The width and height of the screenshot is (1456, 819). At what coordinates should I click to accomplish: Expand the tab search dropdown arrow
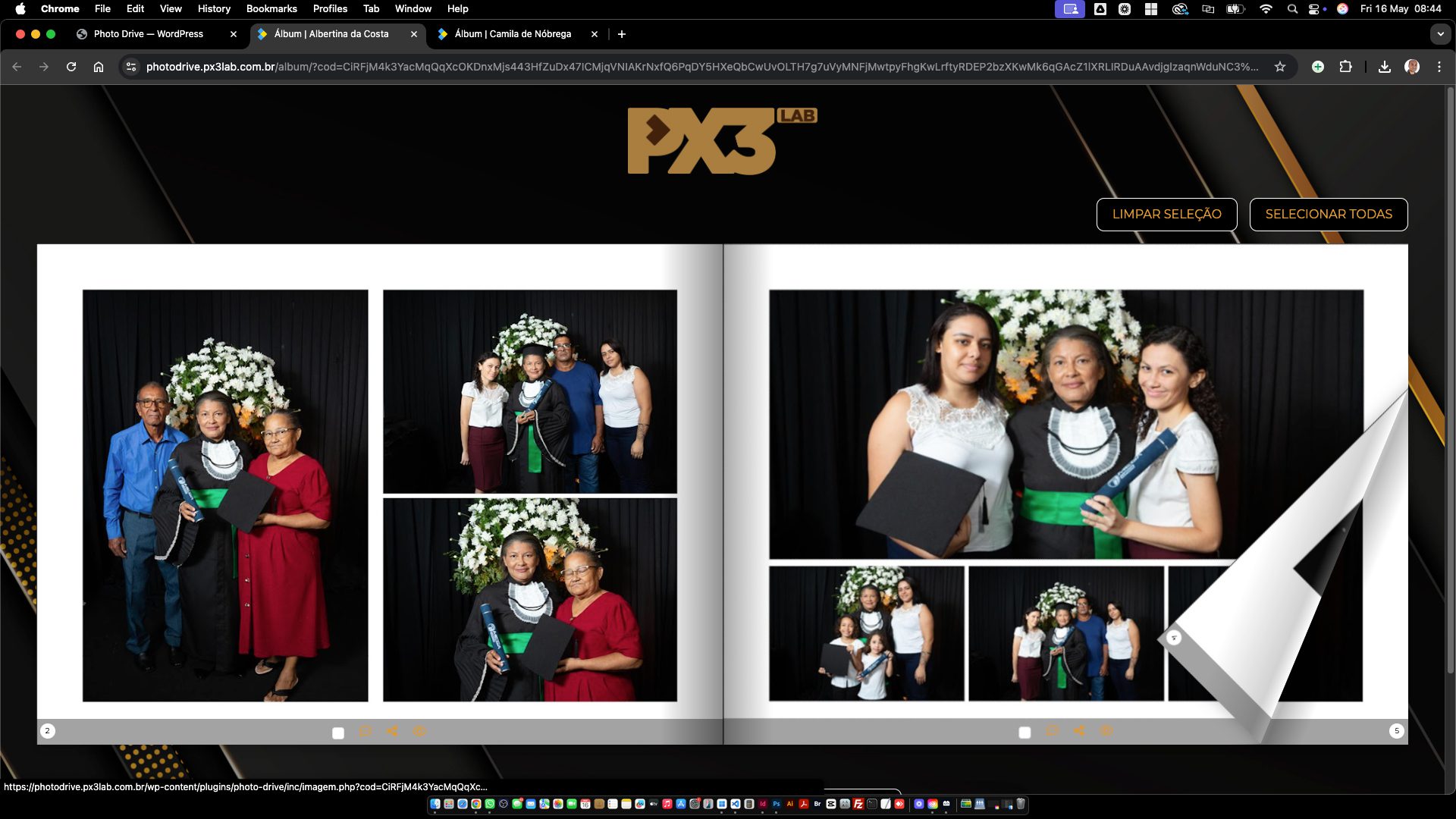point(1440,34)
